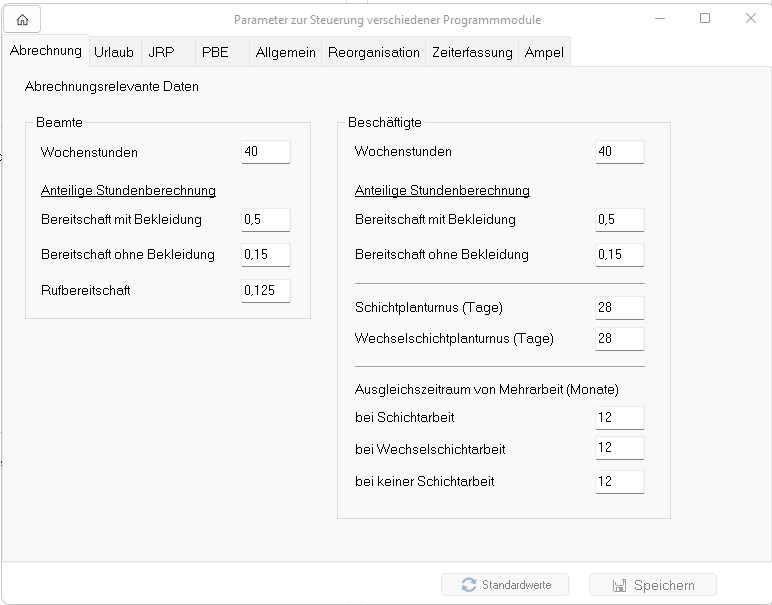Click the Beschäftigte group label
Viewport: 772px width, 605px height.
pos(385,123)
